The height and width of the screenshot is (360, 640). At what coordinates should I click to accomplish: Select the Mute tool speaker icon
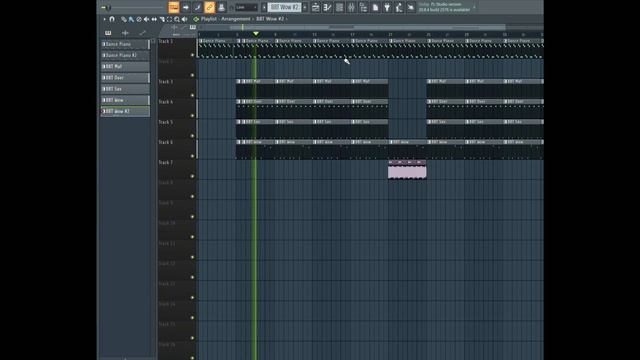coord(146,19)
